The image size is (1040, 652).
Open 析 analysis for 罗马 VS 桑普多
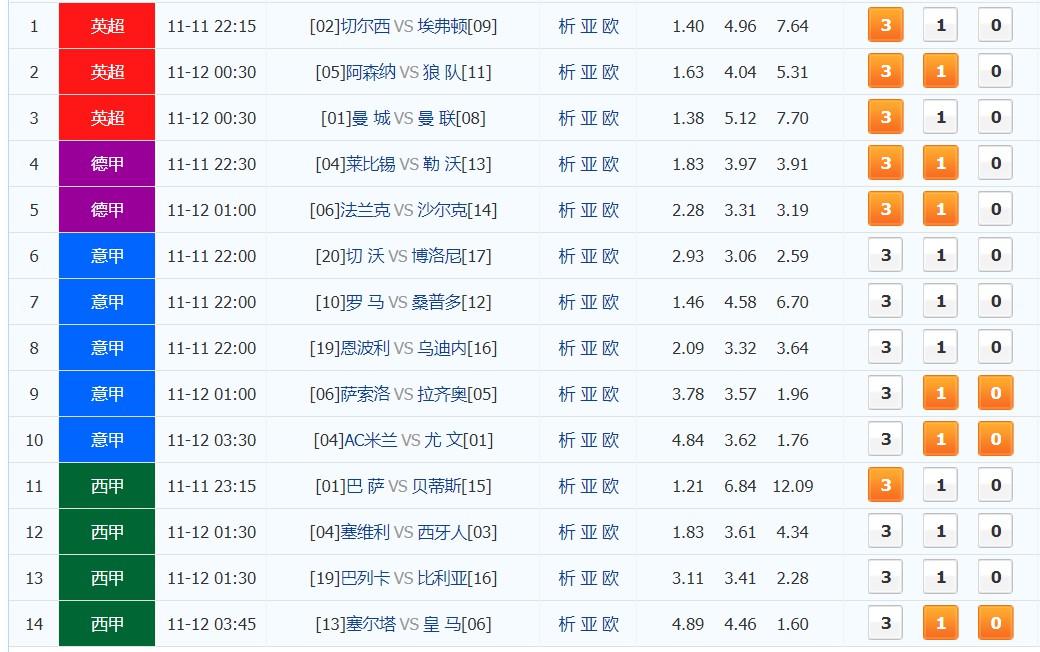pos(566,302)
